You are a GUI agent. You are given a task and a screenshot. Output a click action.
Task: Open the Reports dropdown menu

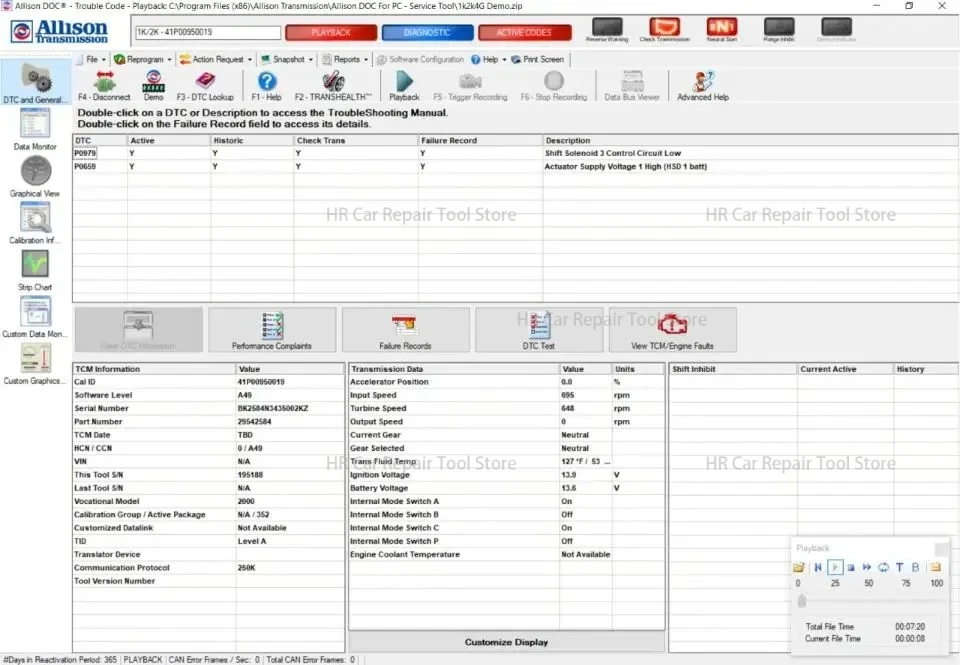[347, 59]
